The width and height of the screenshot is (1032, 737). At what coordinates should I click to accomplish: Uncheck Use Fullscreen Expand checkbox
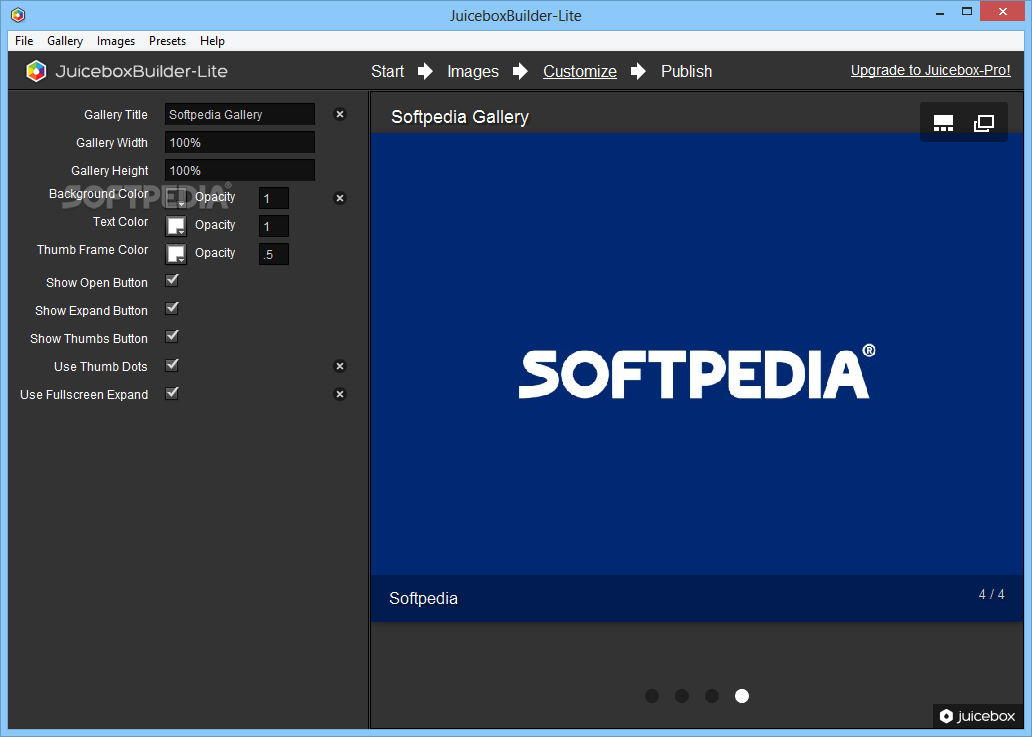[172, 394]
